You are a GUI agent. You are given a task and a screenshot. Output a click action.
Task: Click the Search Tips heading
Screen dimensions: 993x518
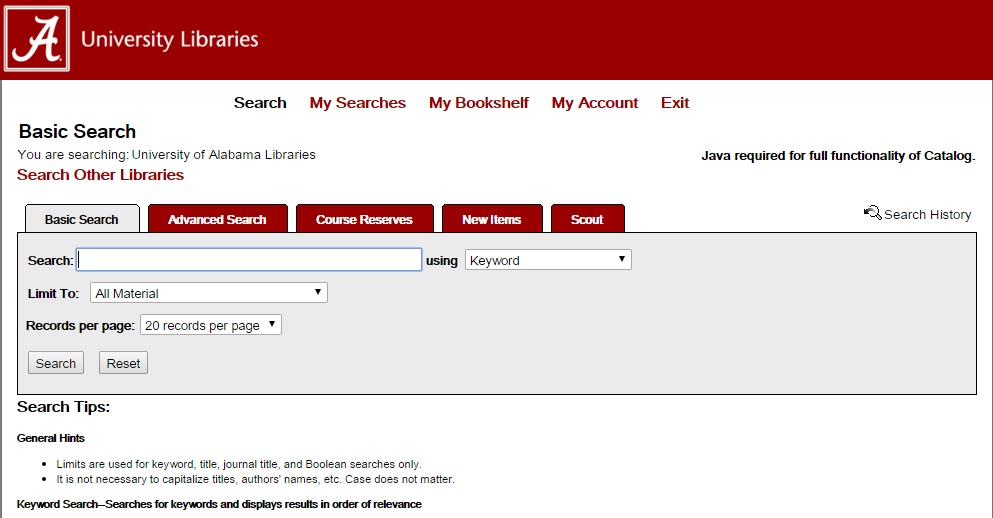coord(63,407)
